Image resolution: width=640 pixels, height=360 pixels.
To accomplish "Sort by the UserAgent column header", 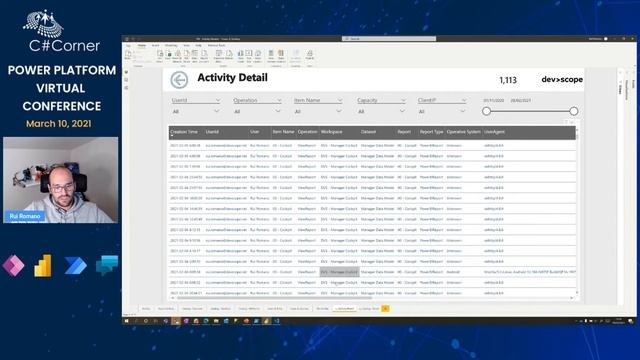I will click(494, 132).
